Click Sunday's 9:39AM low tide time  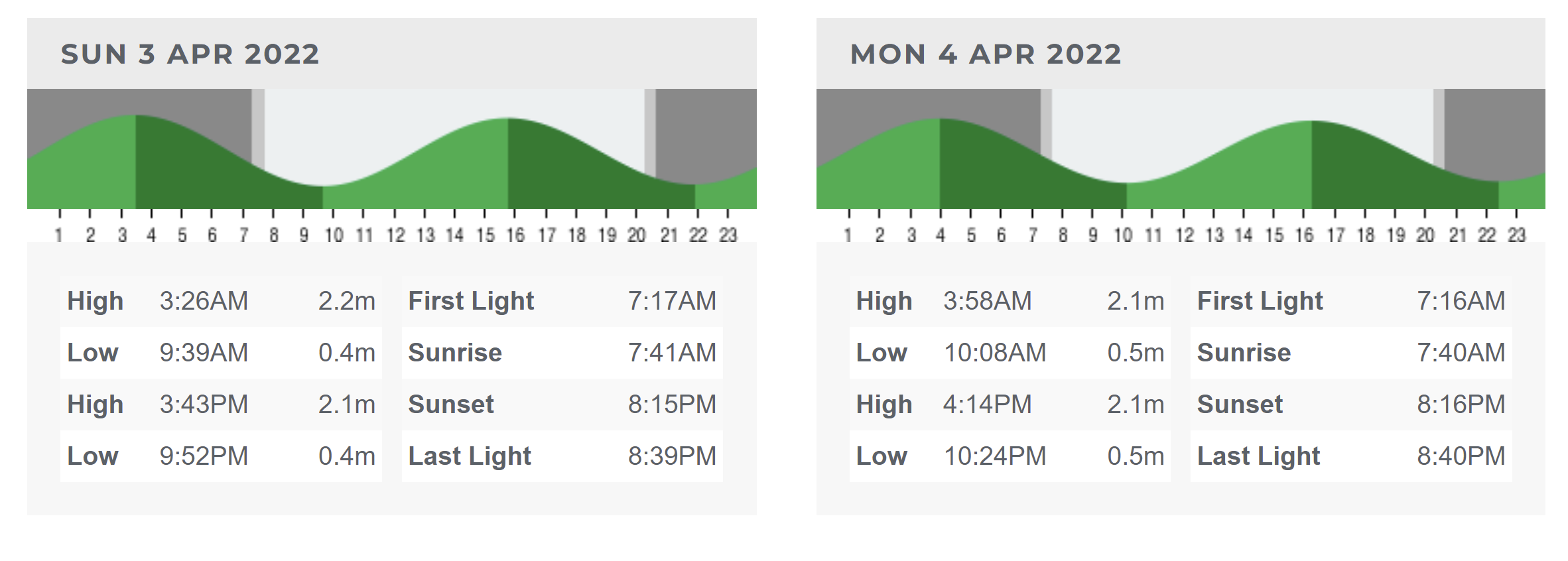(204, 353)
